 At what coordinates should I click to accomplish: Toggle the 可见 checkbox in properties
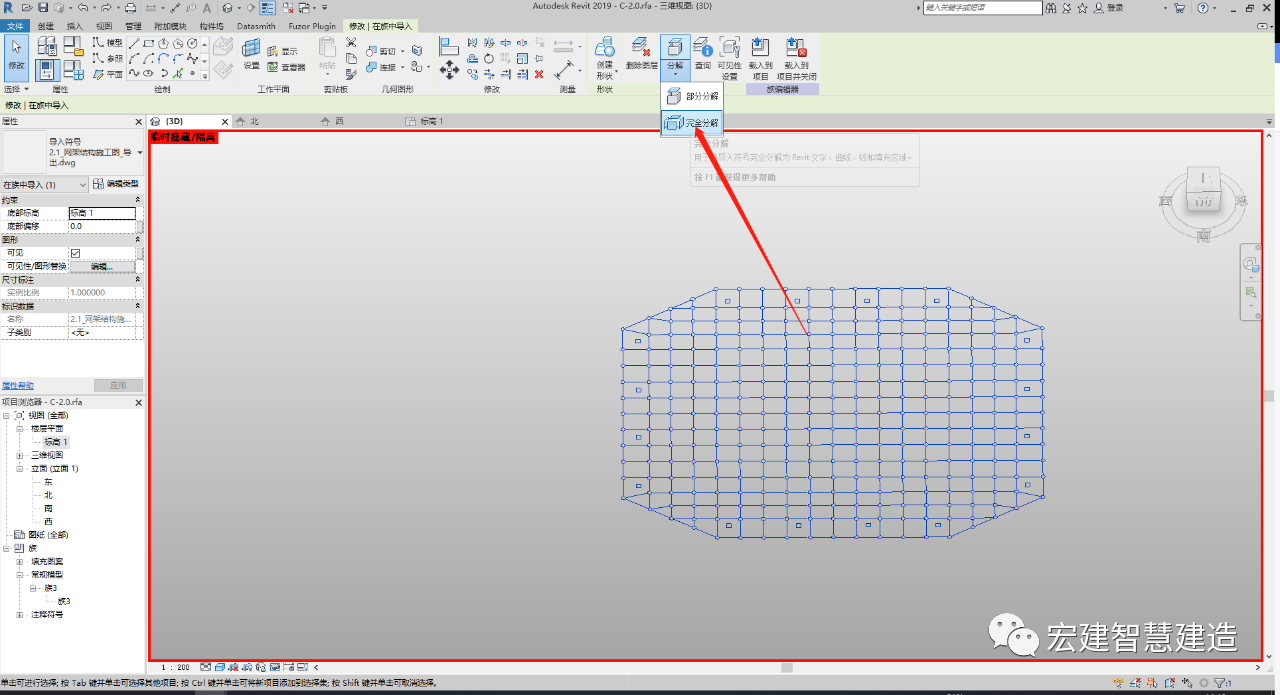point(75,253)
